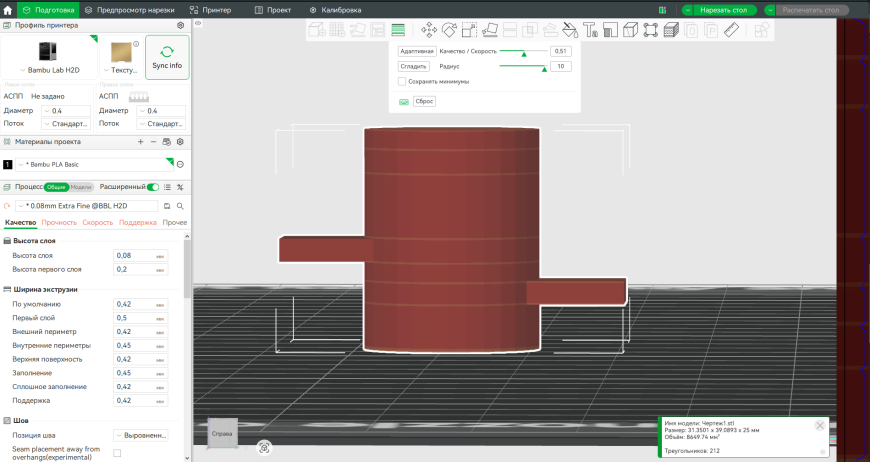Open the Bambu PLA Basic filament dropdown
Screen dimensions: 870x462
click(x=94, y=164)
